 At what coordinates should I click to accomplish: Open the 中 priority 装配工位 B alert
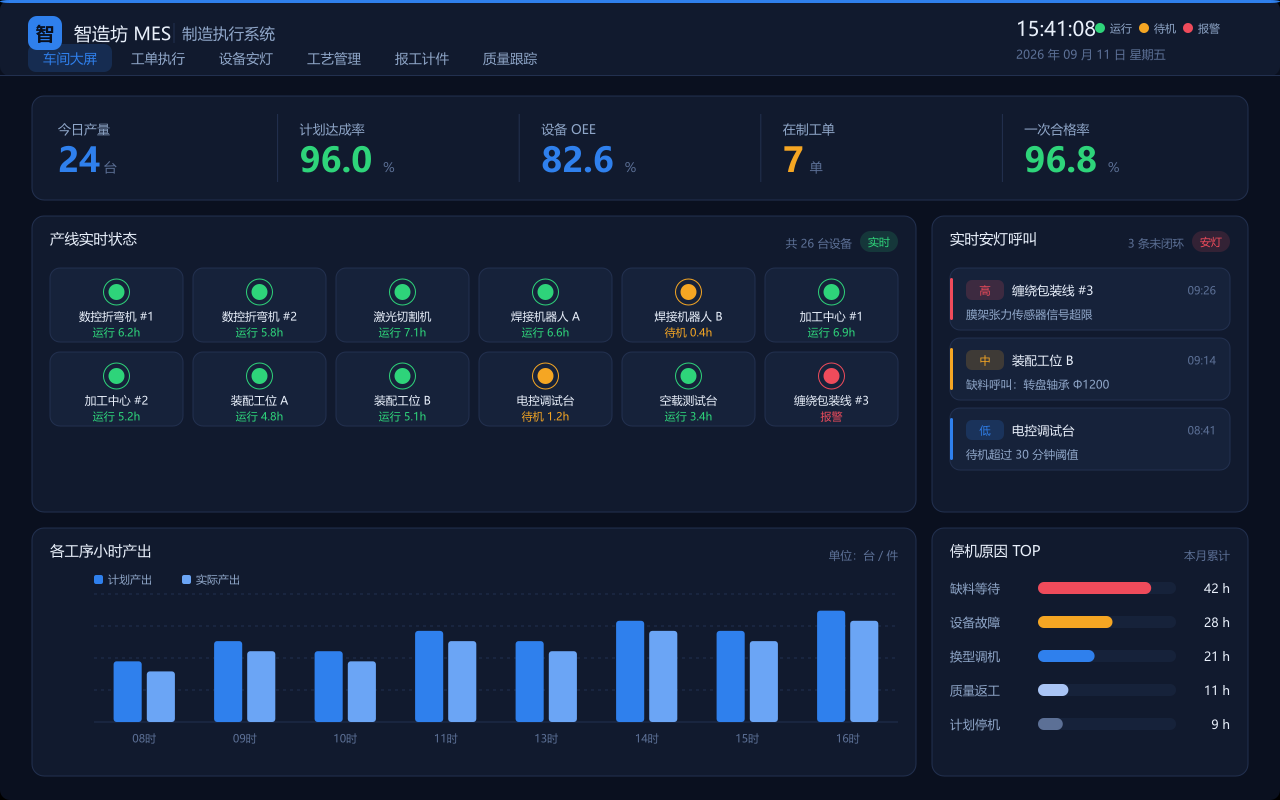pyautogui.click(x=1090, y=369)
